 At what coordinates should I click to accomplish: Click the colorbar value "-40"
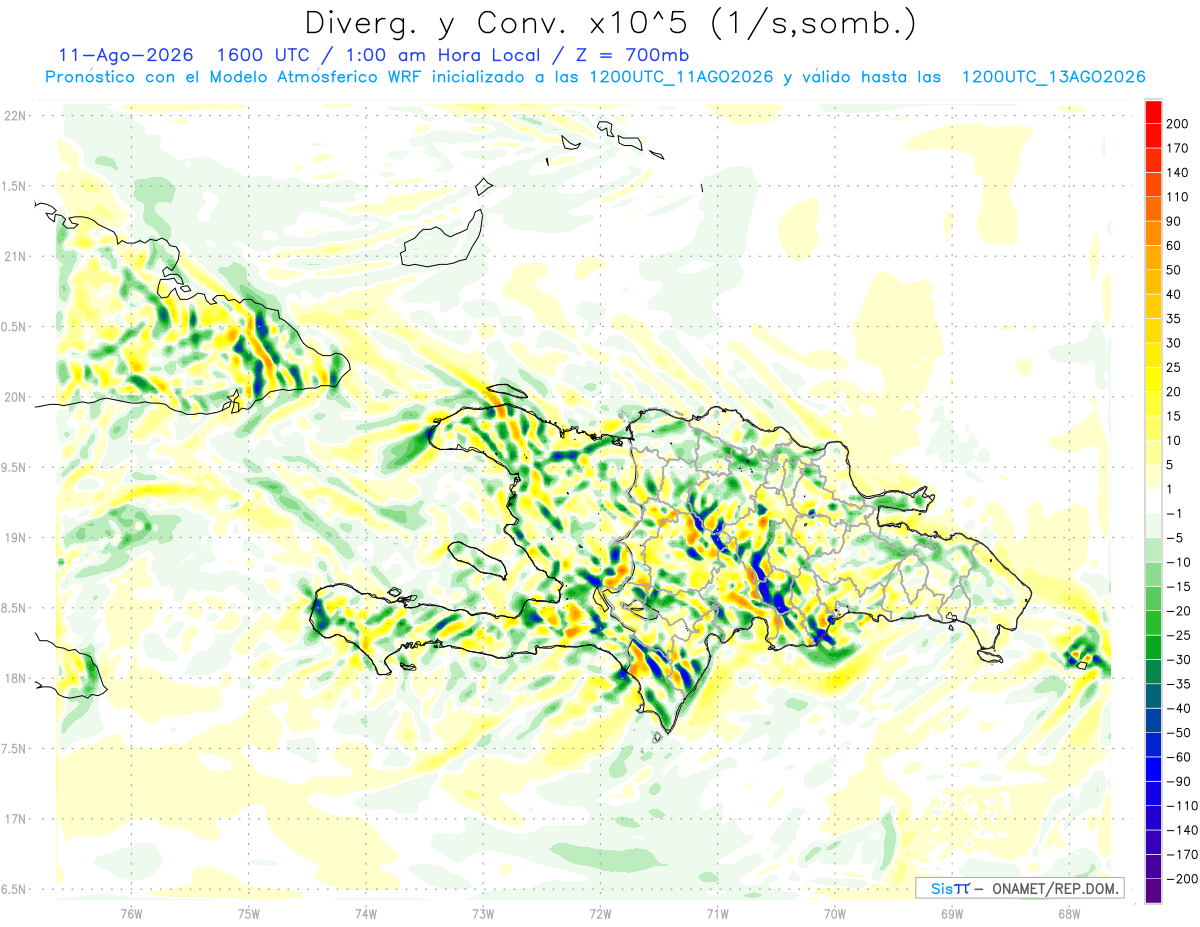click(x=1178, y=708)
